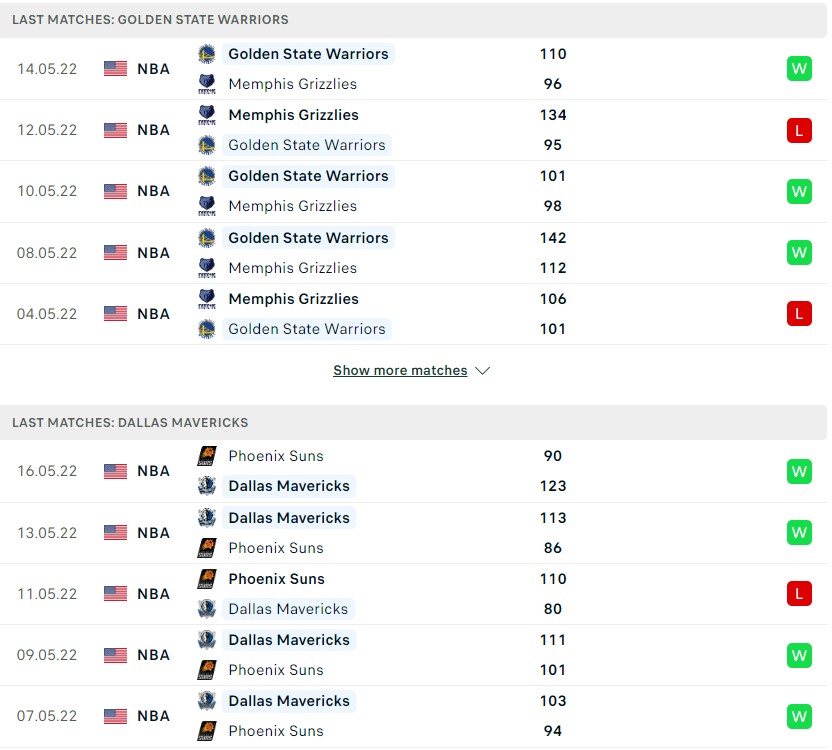Click the red L badge for the 12.05.22 match
The image size is (832, 750).
pyautogui.click(x=799, y=130)
